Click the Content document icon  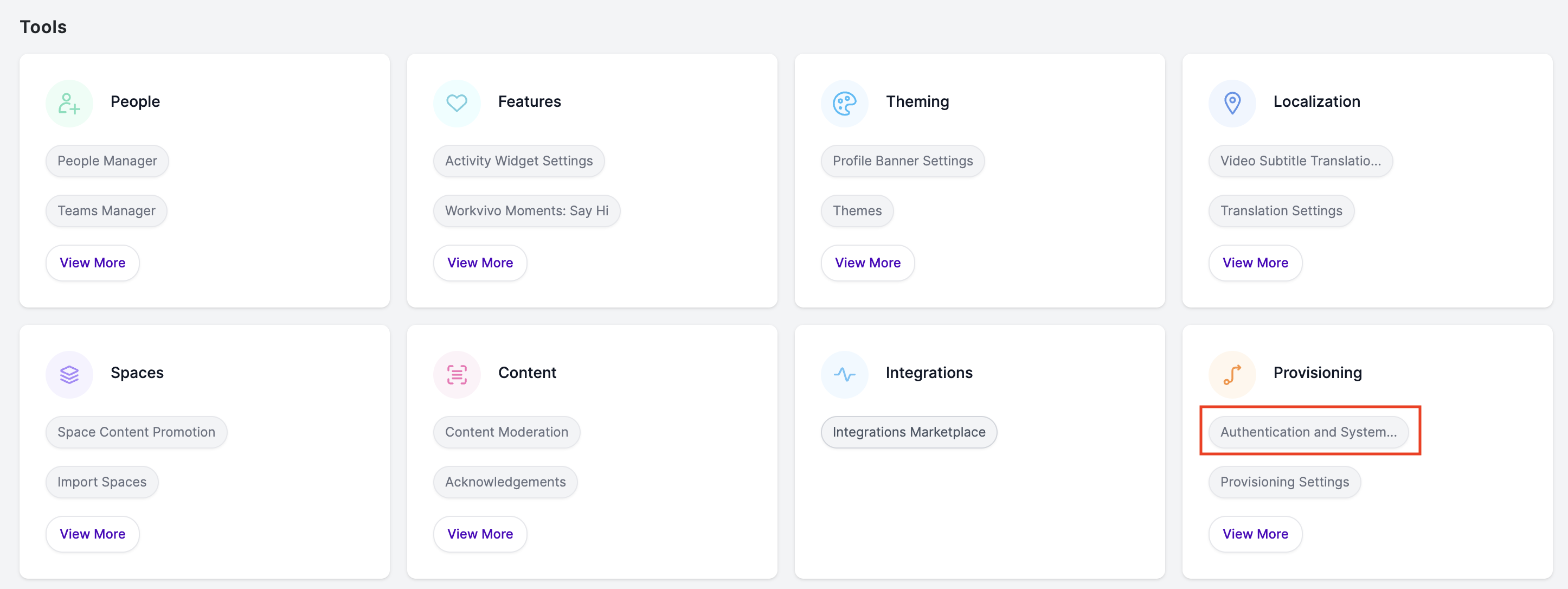pyautogui.click(x=457, y=374)
